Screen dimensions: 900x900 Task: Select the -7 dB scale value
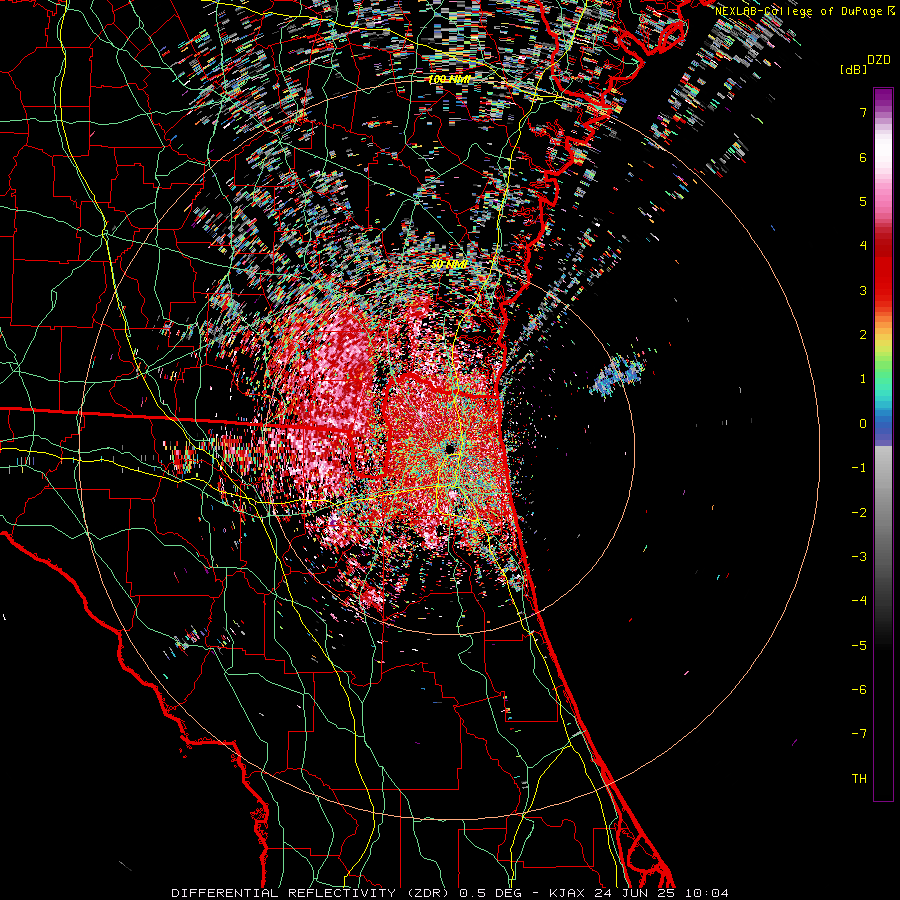pyautogui.click(x=859, y=734)
